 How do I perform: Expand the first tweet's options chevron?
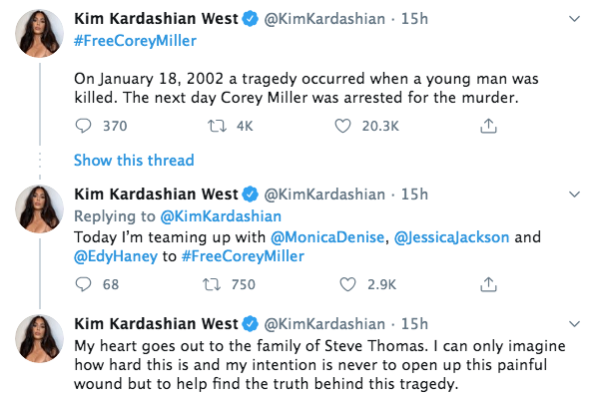coord(575,19)
